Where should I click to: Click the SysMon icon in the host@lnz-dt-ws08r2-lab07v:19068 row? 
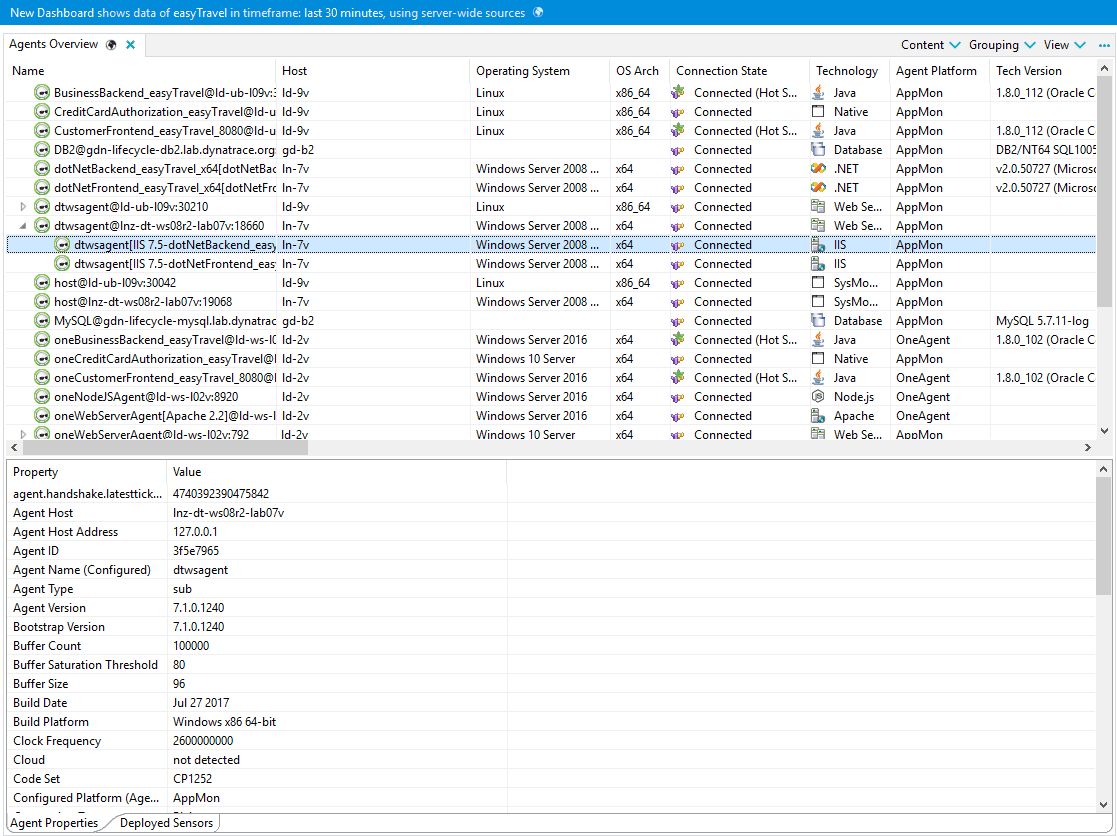819,302
